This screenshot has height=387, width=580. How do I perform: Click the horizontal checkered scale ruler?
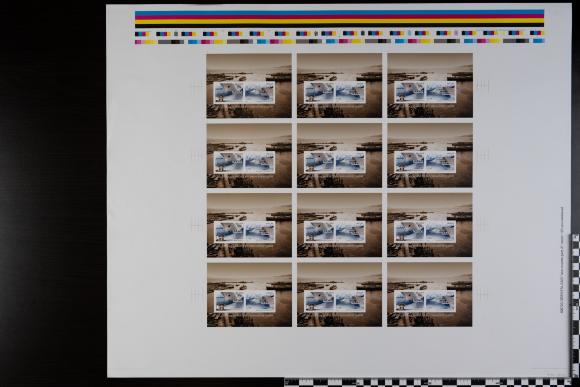coord(428,382)
